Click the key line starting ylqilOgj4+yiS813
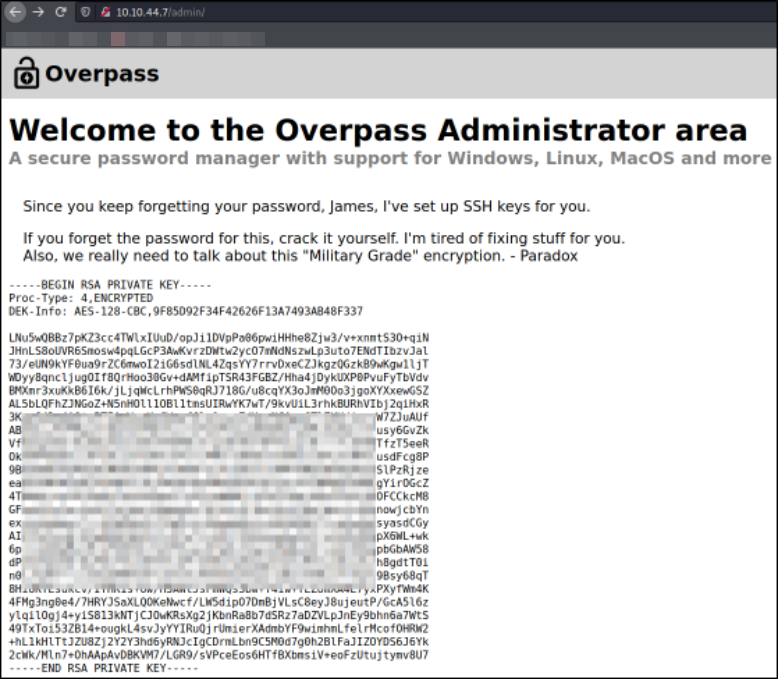The width and height of the screenshot is (778, 679). (x=218, y=615)
